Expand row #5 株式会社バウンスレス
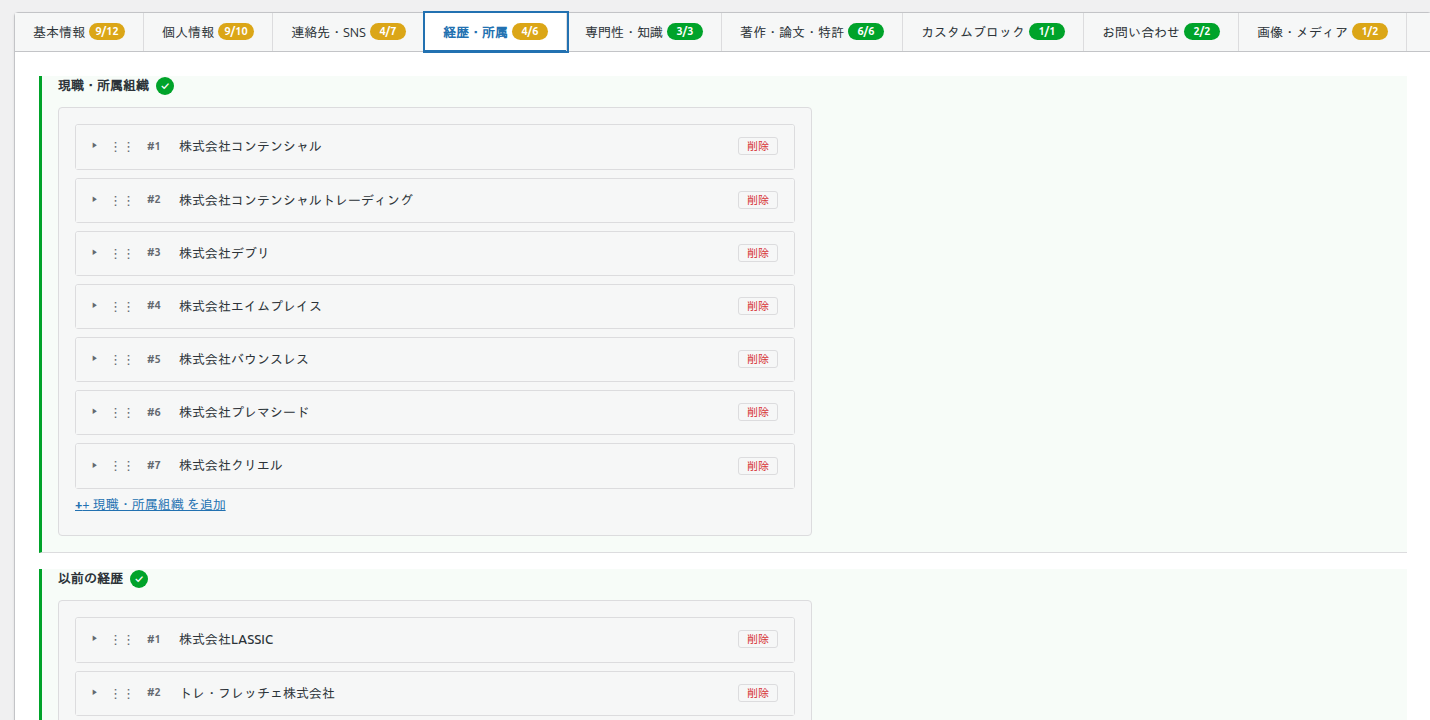The image size is (1430, 720). 95,358
